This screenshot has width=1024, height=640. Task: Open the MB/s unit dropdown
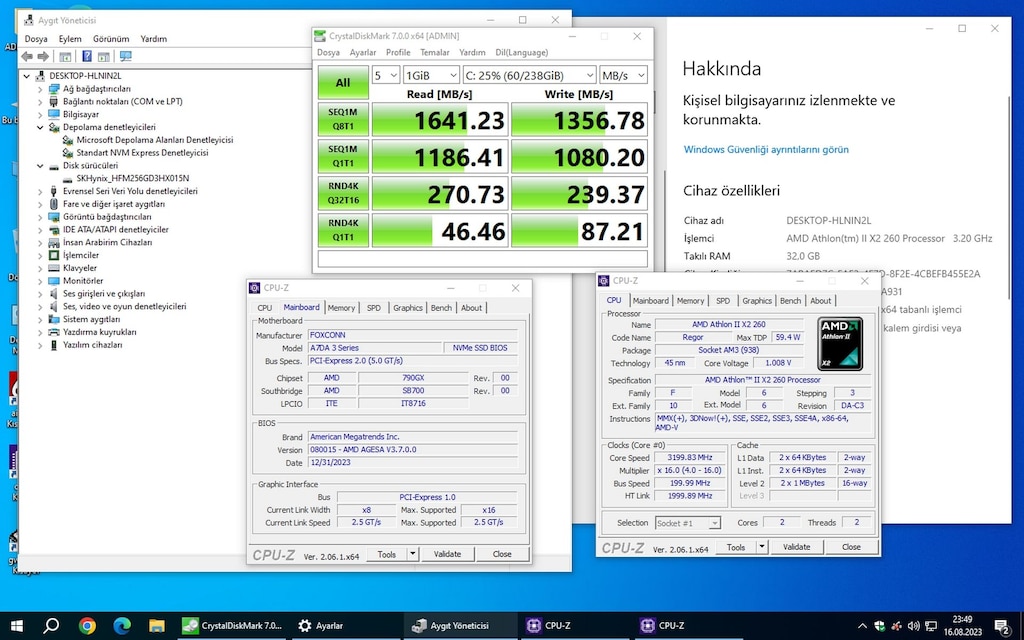(x=623, y=75)
